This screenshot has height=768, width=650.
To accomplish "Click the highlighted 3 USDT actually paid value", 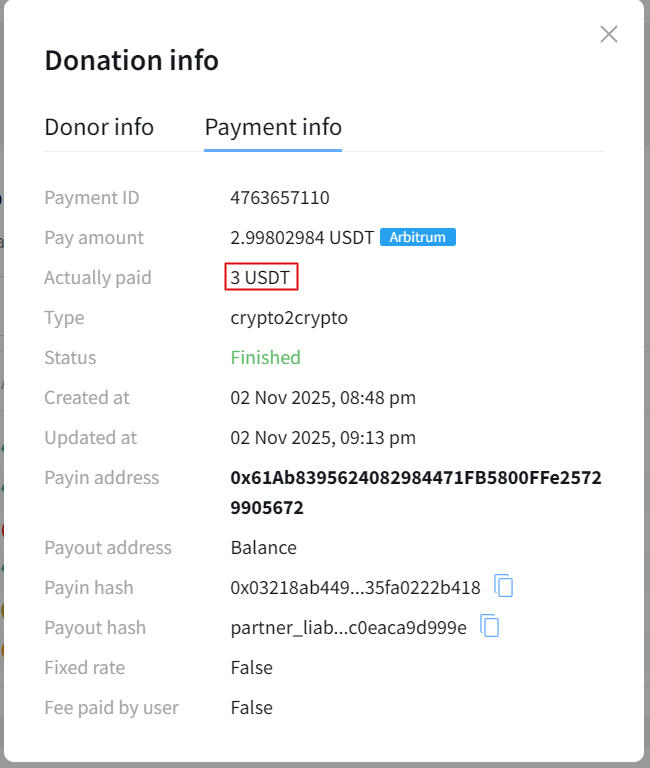I will click(261, 277).
